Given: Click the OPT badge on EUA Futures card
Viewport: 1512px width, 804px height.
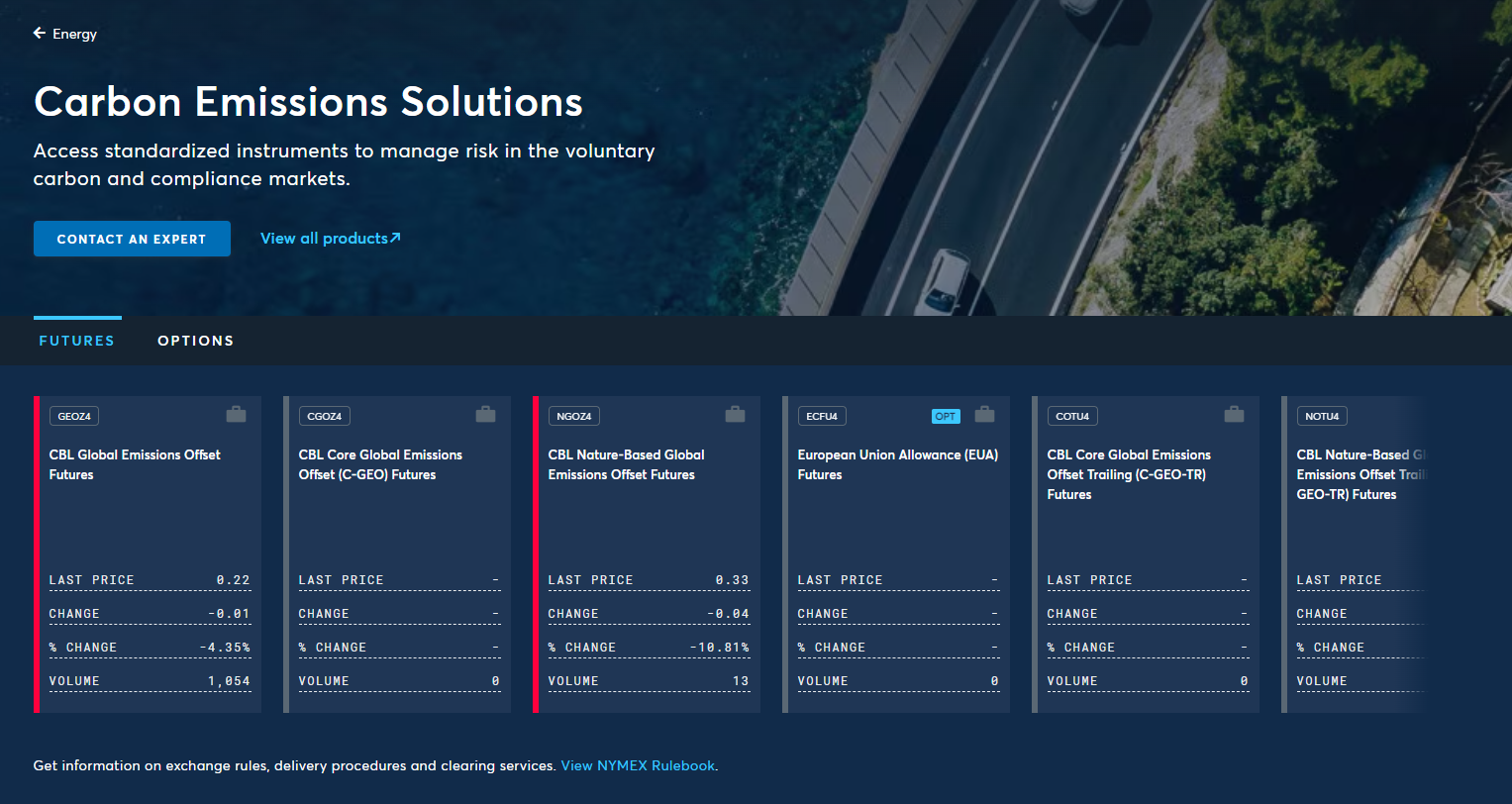Looking at the screenshot, I should click(x=946, y=416).
